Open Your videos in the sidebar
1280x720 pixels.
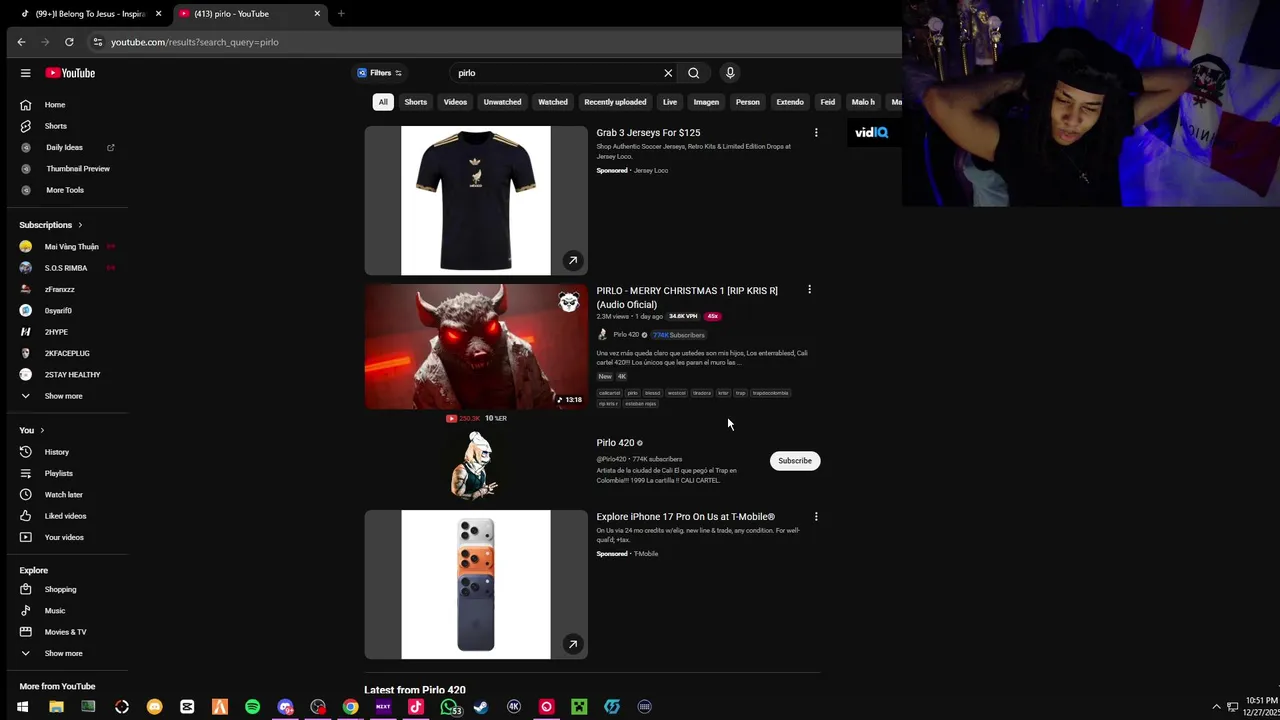click(64, 538)
